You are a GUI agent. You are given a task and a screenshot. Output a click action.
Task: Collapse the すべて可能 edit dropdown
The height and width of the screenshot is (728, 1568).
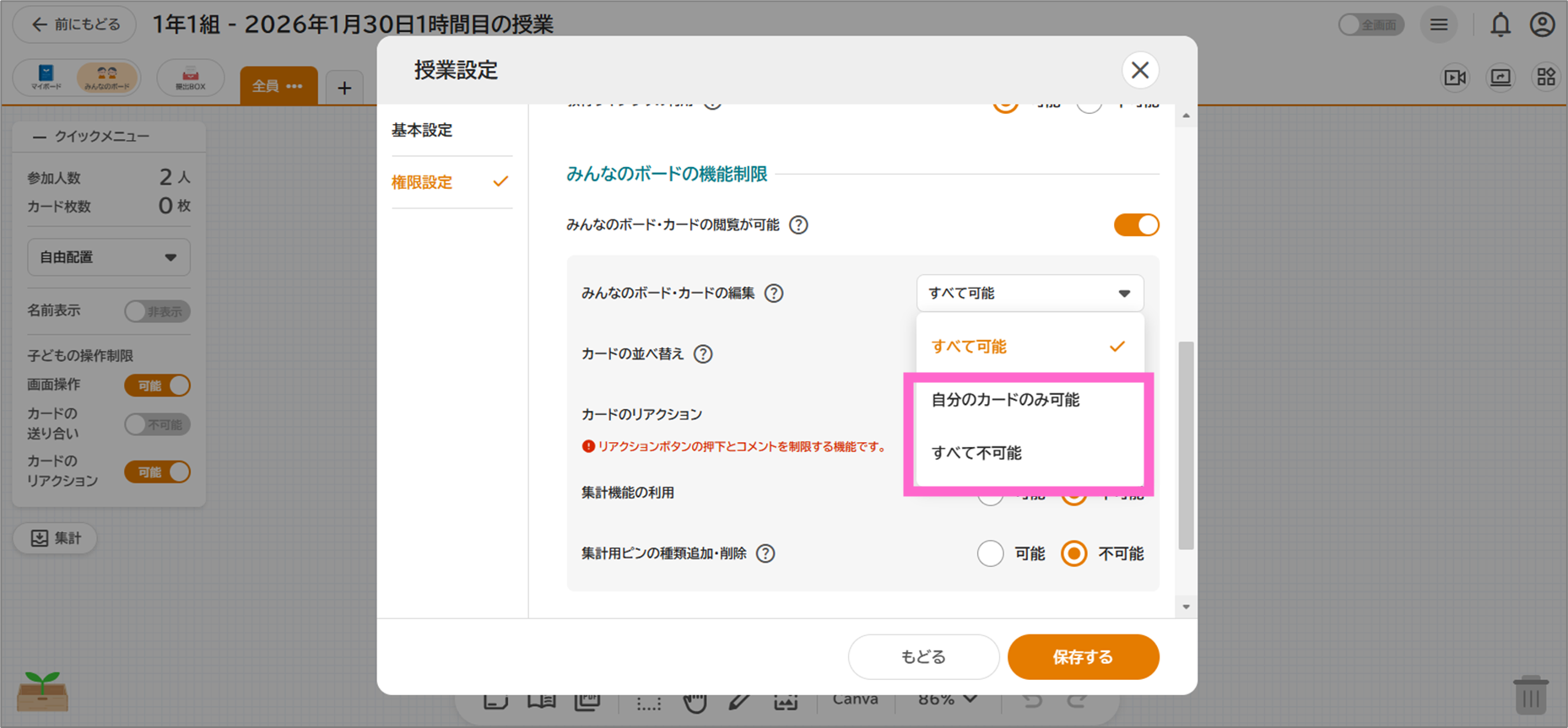1030,294
